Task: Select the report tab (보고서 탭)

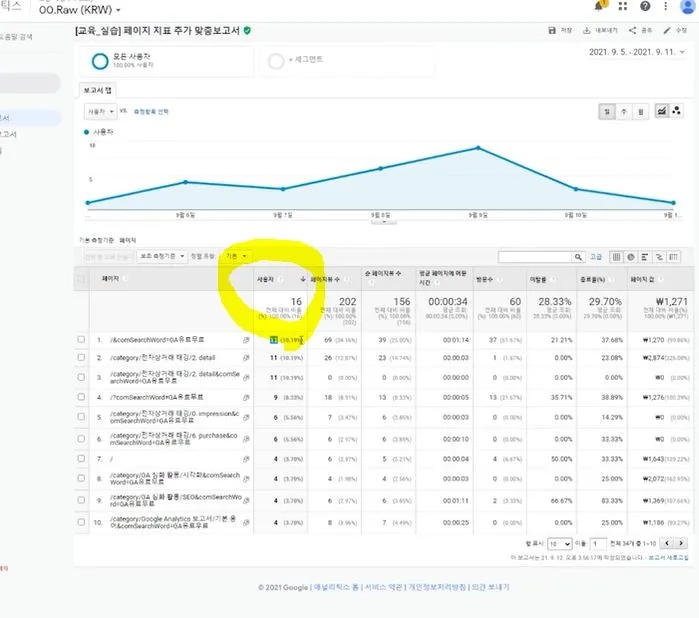Action: 98,91
